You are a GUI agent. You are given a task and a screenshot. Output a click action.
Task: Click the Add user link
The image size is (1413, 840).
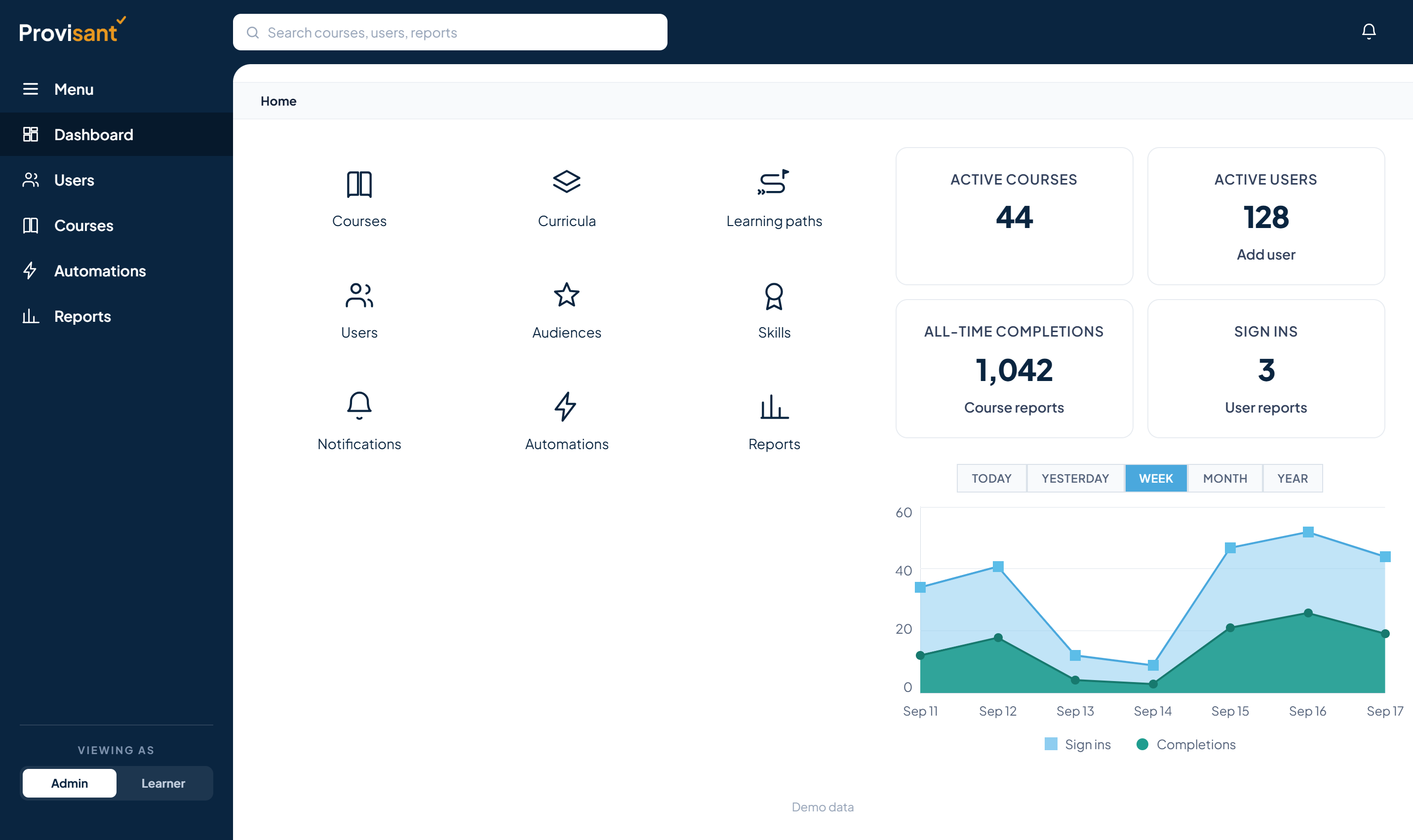1266,254
